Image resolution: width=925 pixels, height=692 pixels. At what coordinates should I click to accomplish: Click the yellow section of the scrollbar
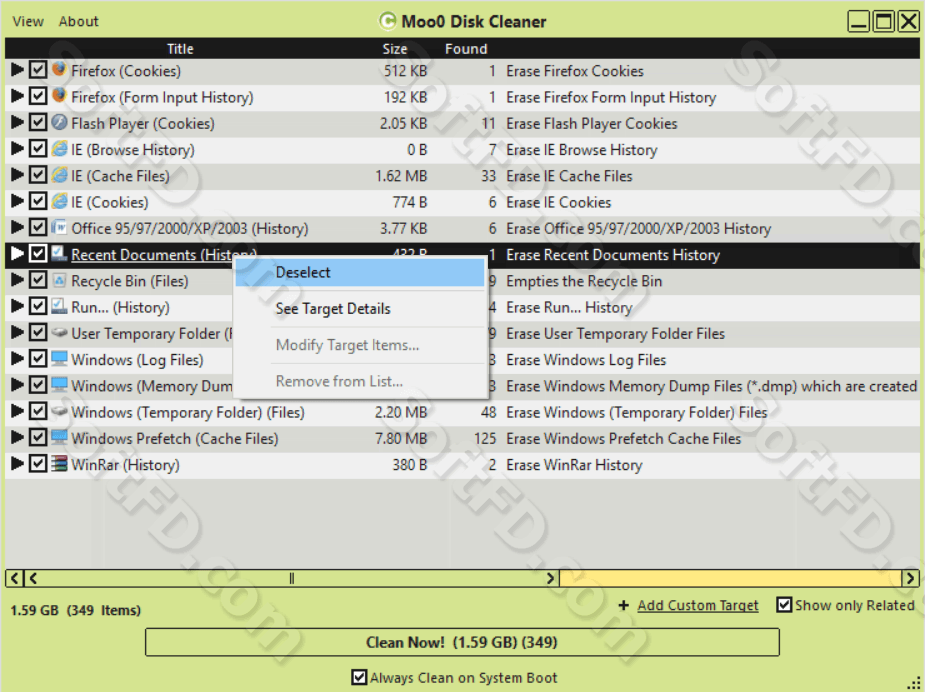tap(730, 578)
